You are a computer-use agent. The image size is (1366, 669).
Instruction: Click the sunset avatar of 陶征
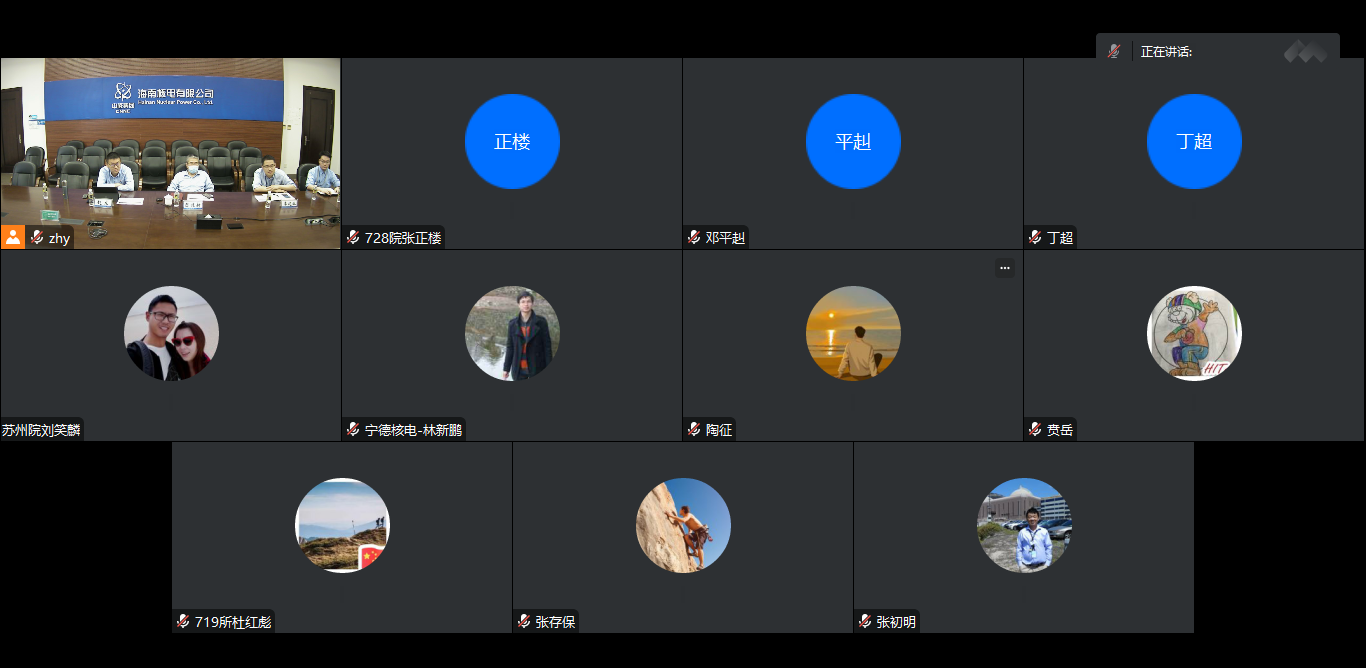(853, 334)
